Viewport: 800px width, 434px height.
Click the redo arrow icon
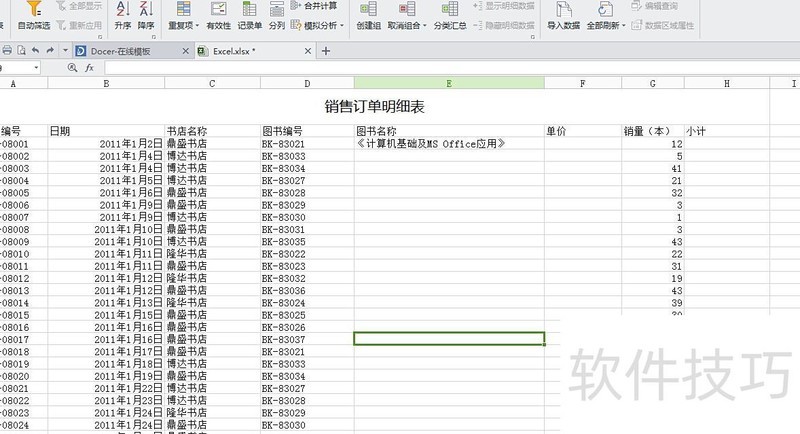coord(50,50)
